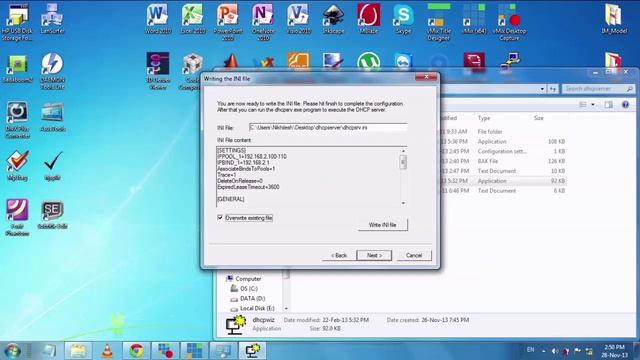
Task: Select the uTorrent desktop icon
Action: point(369,62)
